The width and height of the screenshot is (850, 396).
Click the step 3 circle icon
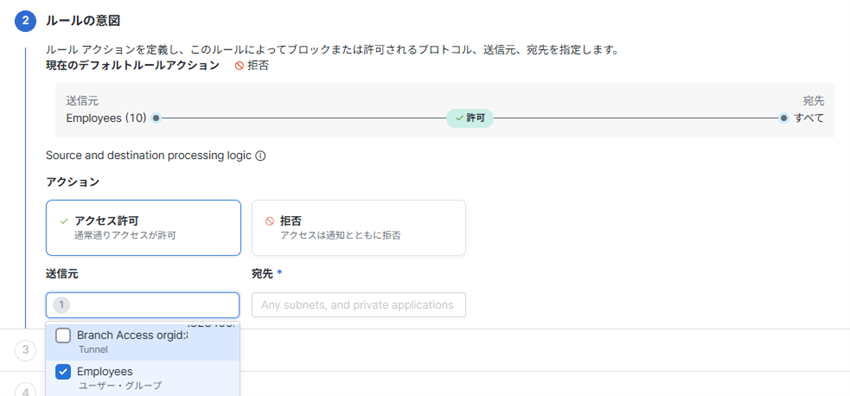coord(25,350)
